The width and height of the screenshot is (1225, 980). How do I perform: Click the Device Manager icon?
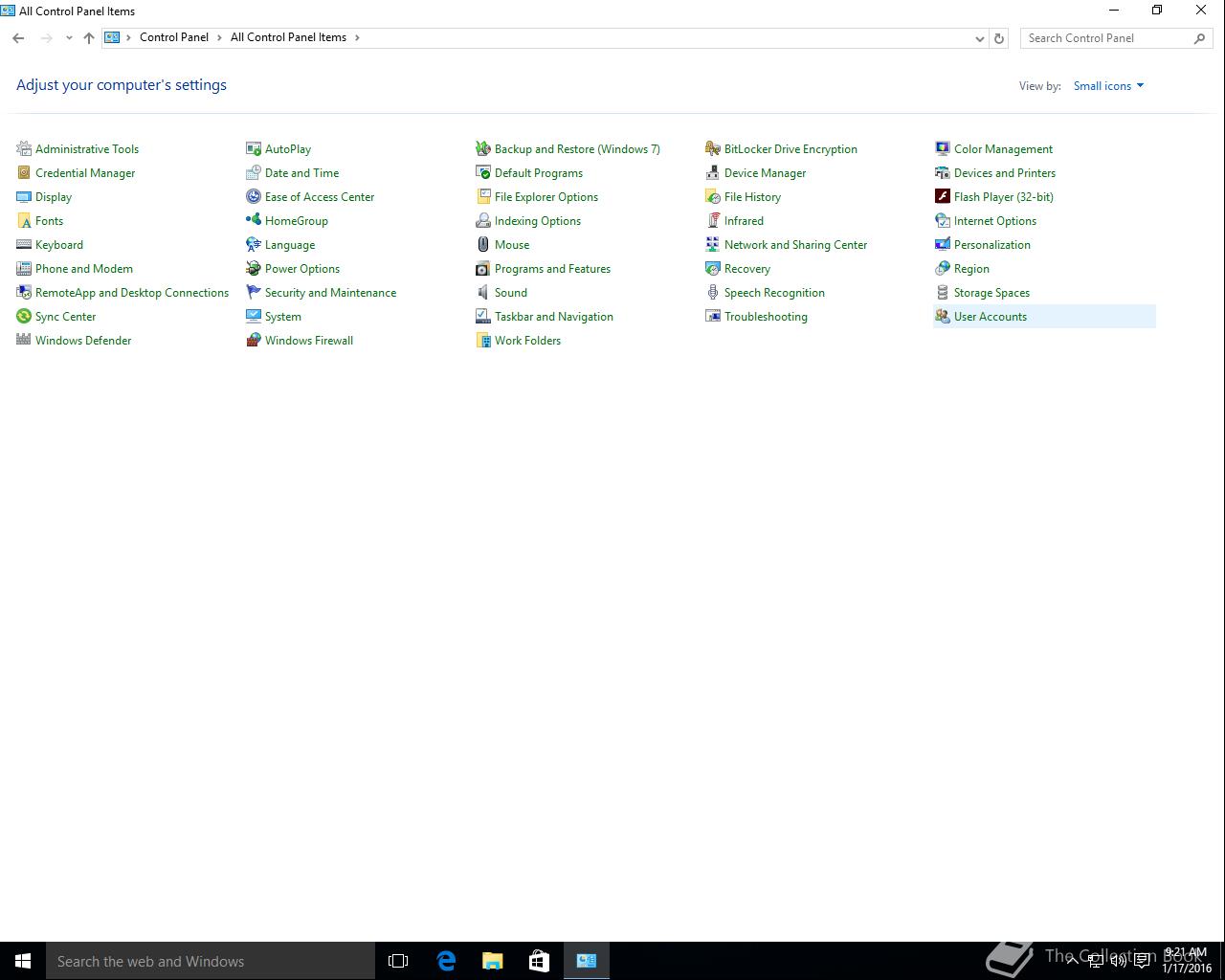[713, 173]
